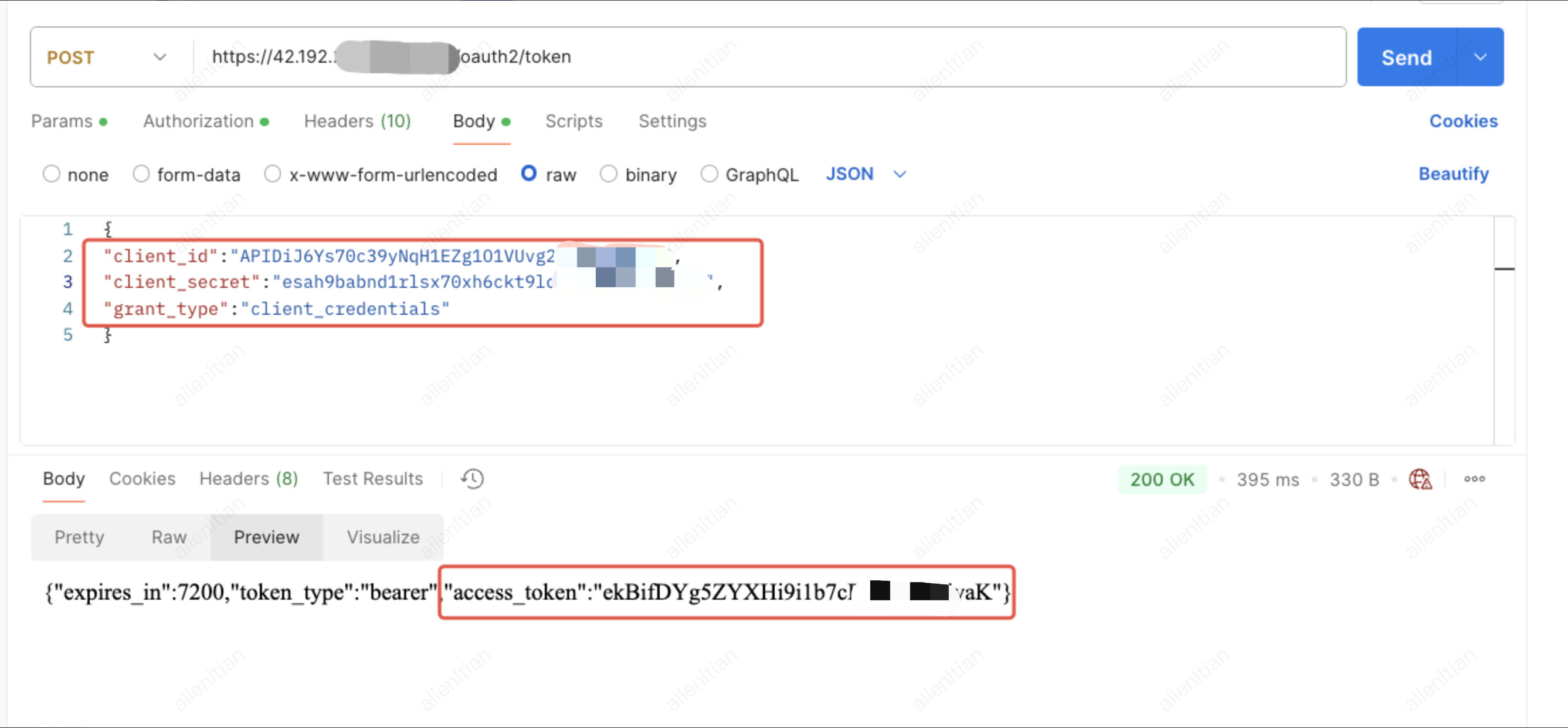Choose x-www-form-urlencoded body type
Viewport: 1568px width, 728px height.
tap(273, 174)
